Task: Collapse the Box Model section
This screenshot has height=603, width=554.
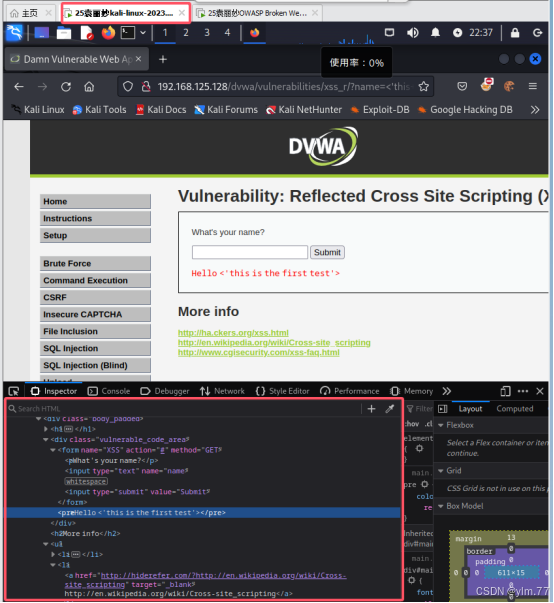Action: (441, 506)
